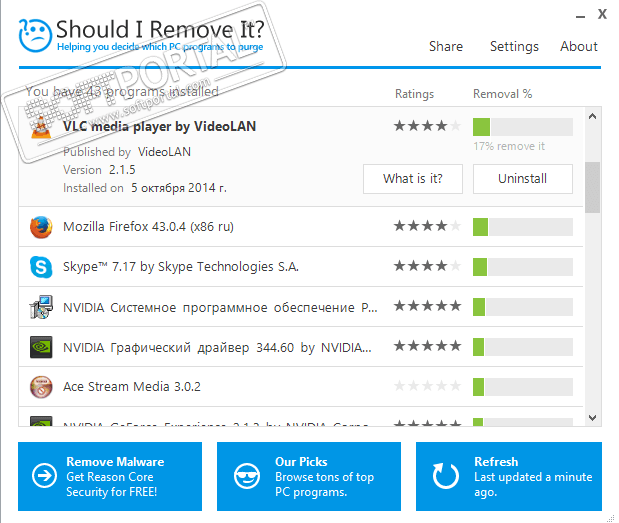Click the NVIDIA graphics driver star rating
The width and height of the screenshot is (619, 523).
[x=427, y=346]
